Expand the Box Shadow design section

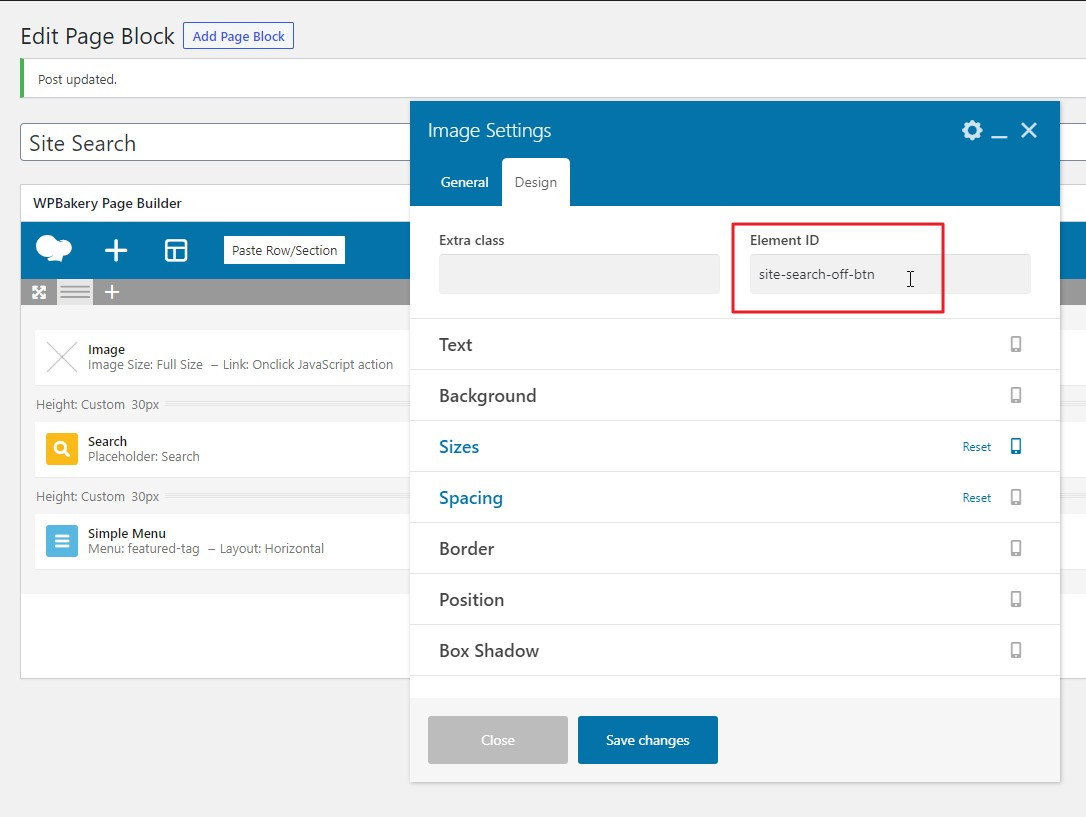(735, 651)
